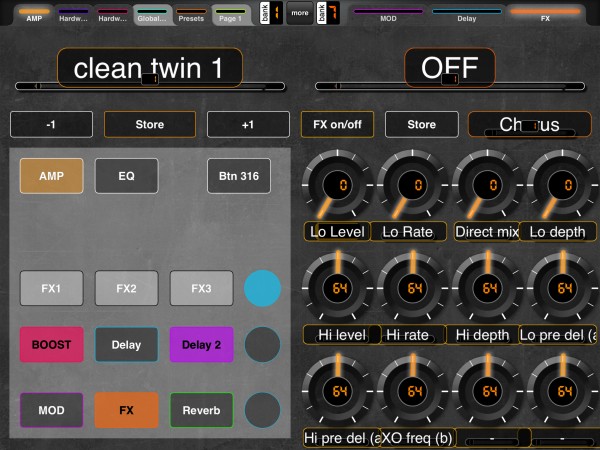Click the slider under the OFF display
This screenshot has width=600, height=450.
[x=450, y=86]
